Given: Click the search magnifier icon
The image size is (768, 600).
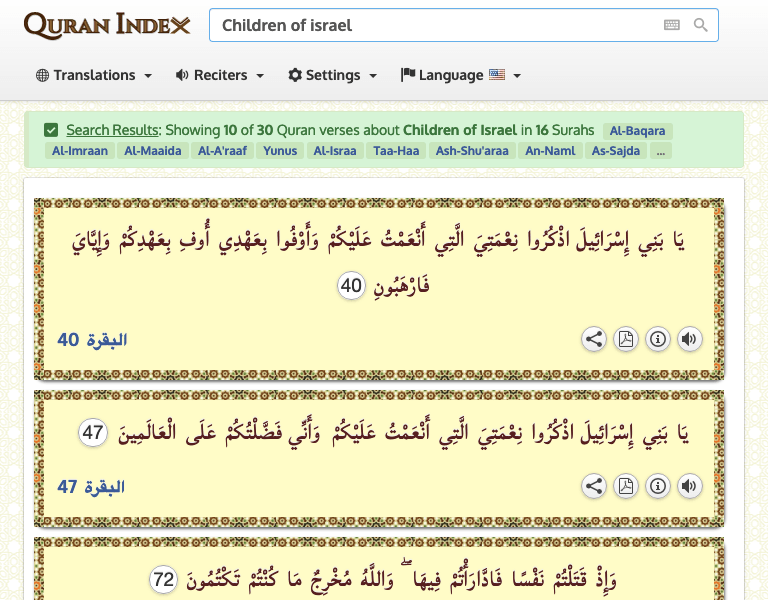Looking at the screenshot, I should 700,25.
